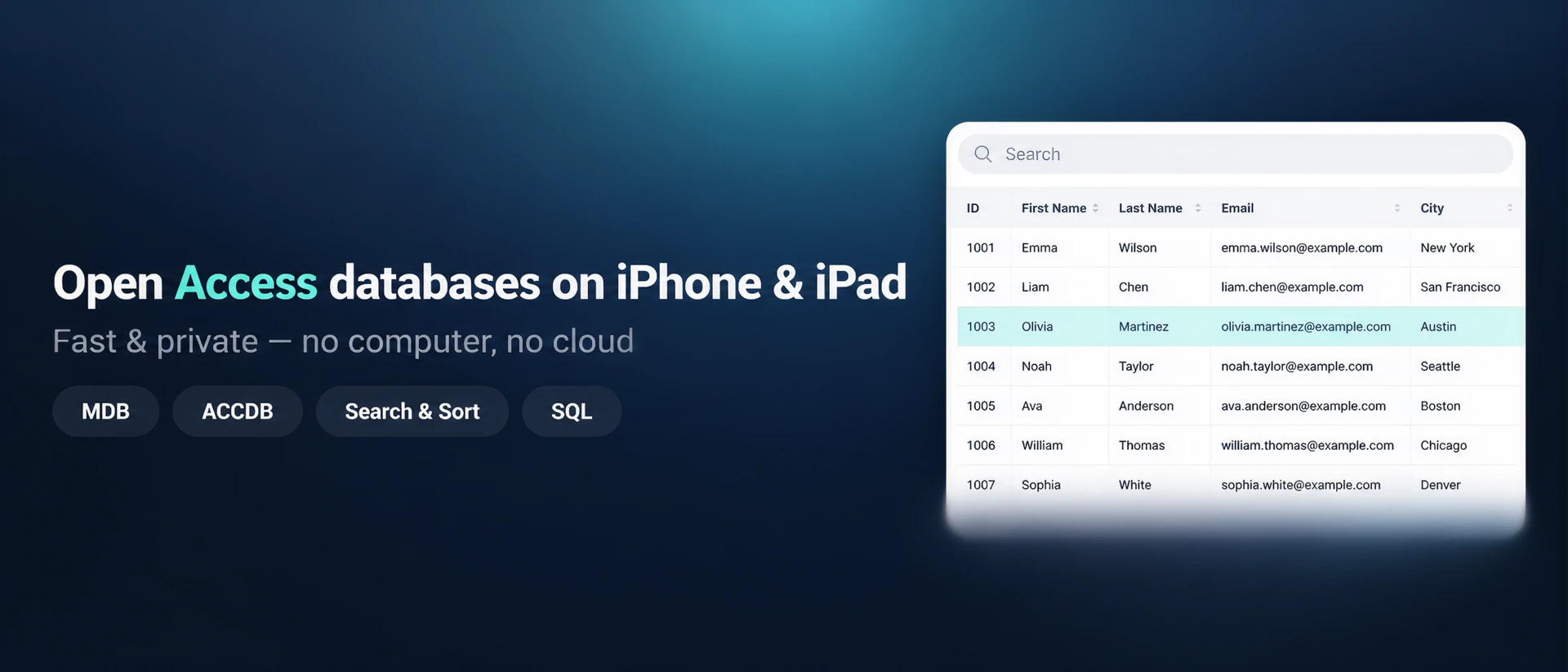
Task: Click the Chicago city cell
Action: click(x=1443, y=446)
